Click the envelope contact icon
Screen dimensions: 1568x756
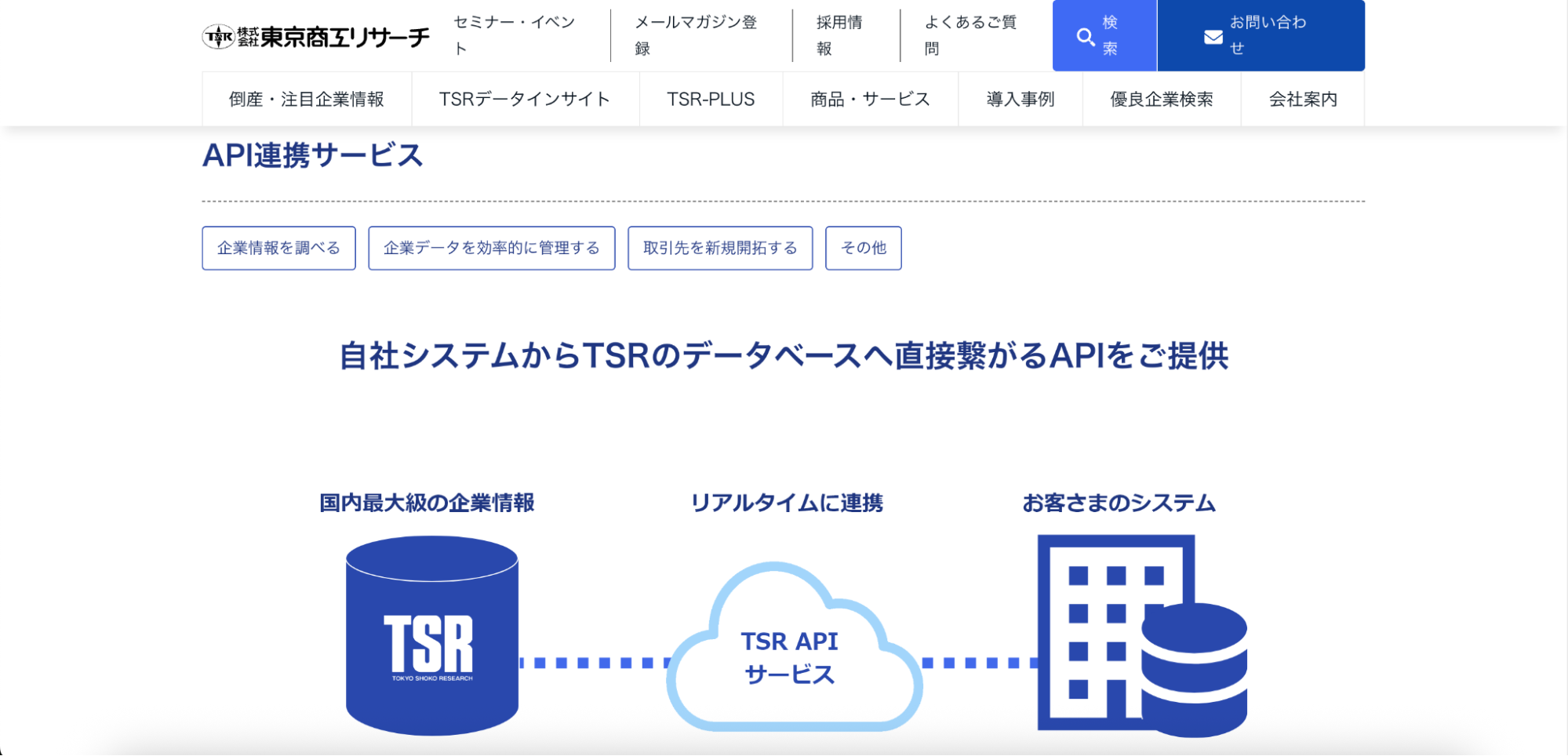tap(1213, 37)
